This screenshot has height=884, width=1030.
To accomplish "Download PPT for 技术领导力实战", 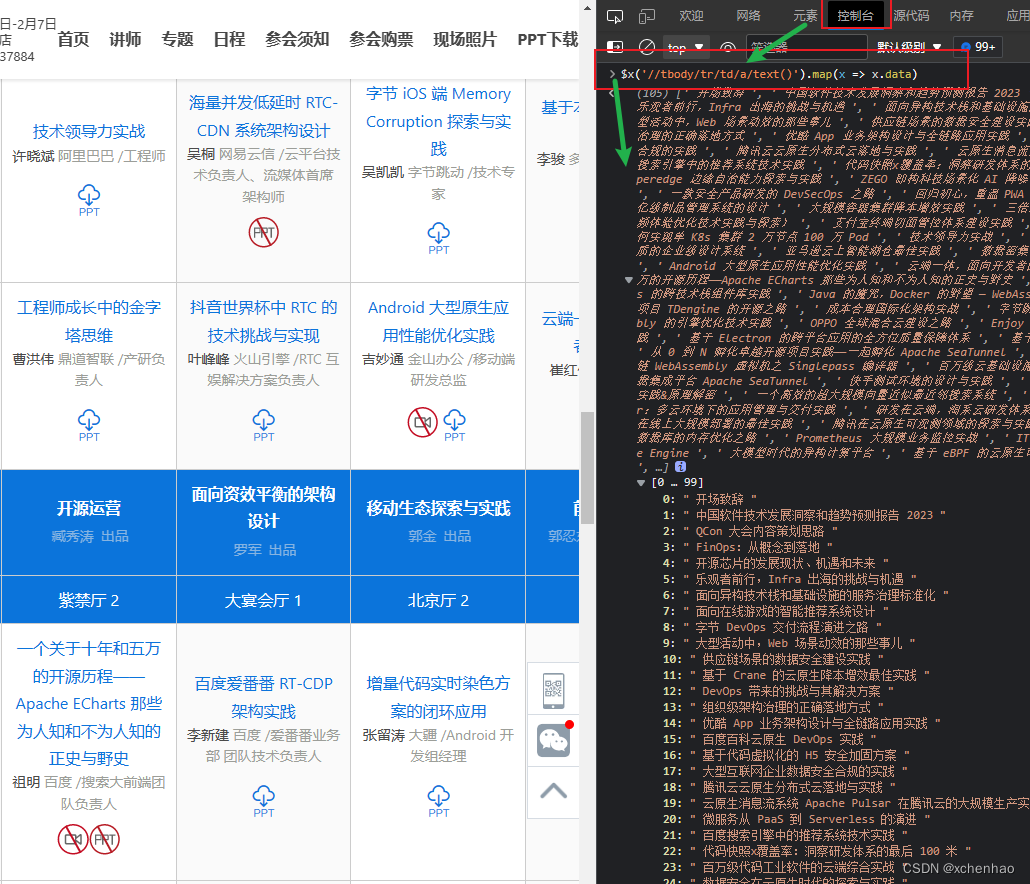I will point(89,200).
